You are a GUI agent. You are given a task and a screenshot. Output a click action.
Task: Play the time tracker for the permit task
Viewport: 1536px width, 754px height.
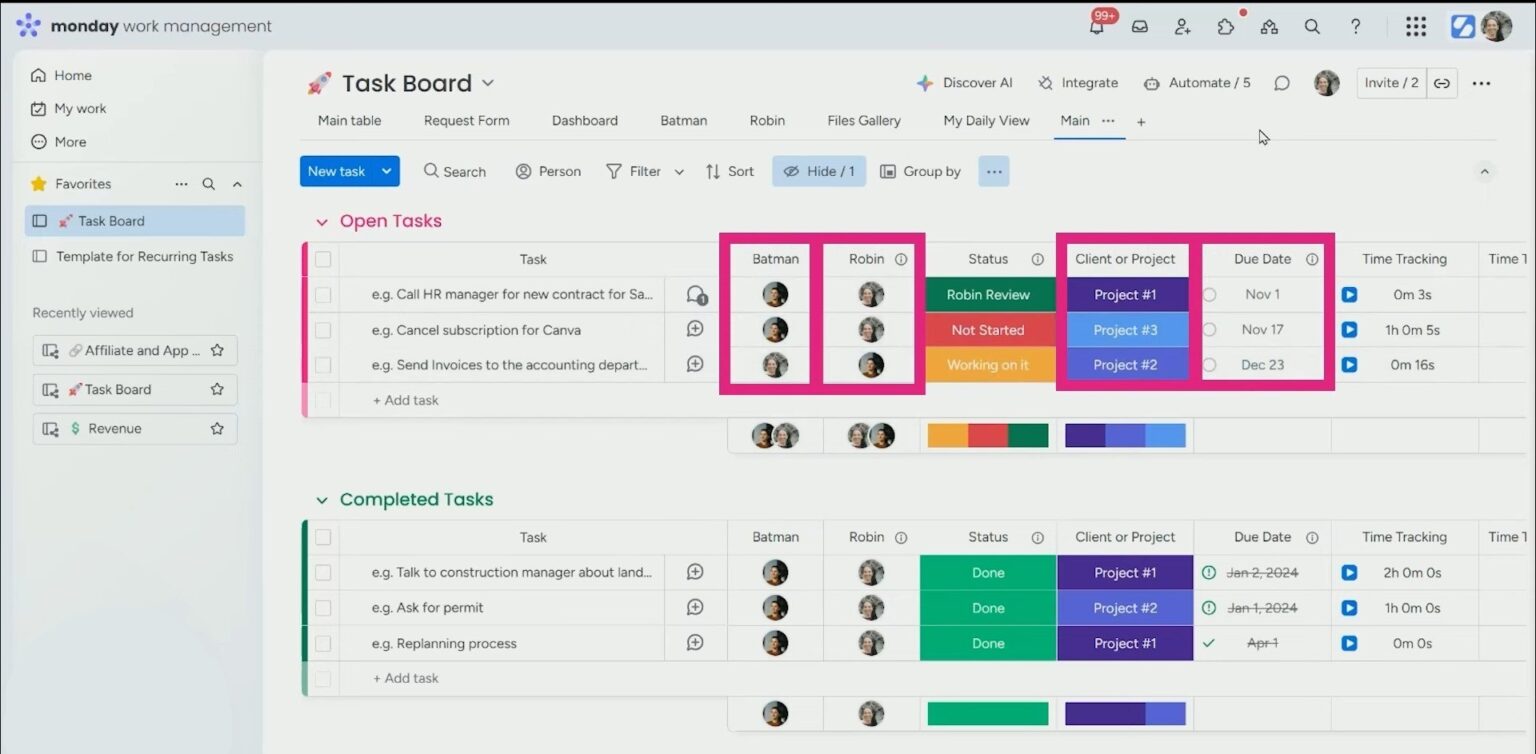pyautogui.click(x=1350, y=607)
